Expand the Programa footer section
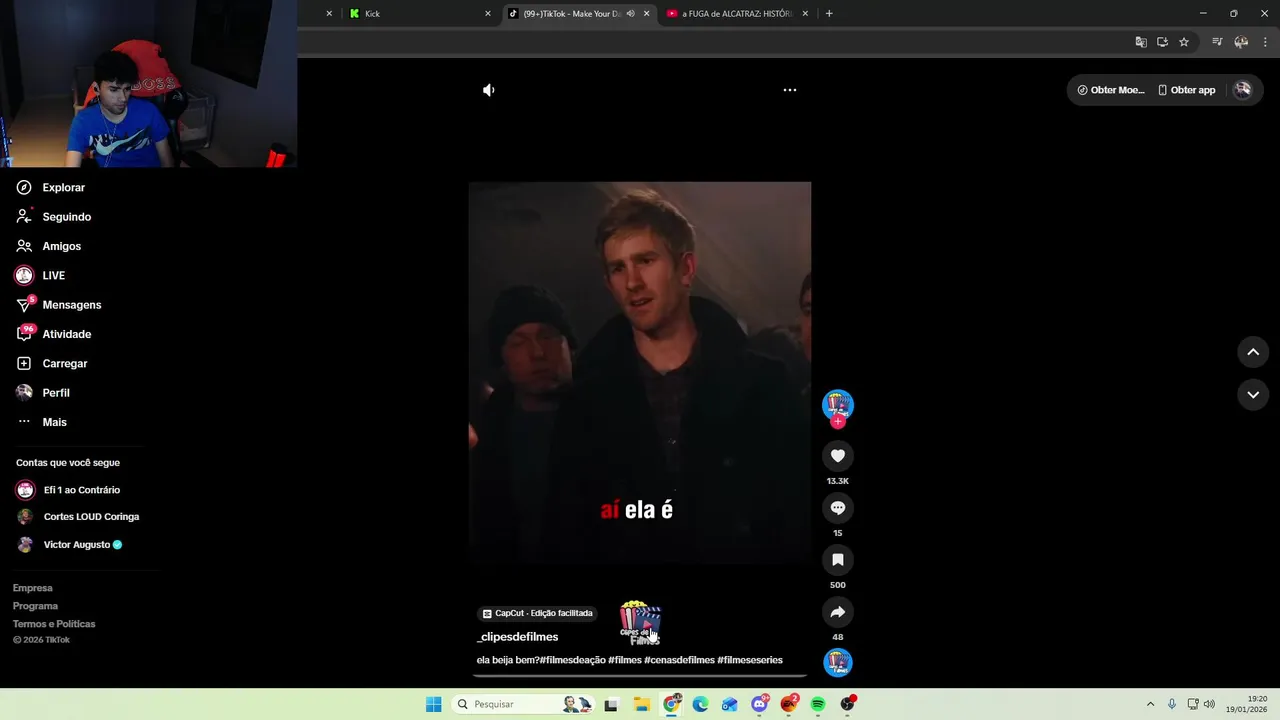1280x720 pixels. point(36,606)
